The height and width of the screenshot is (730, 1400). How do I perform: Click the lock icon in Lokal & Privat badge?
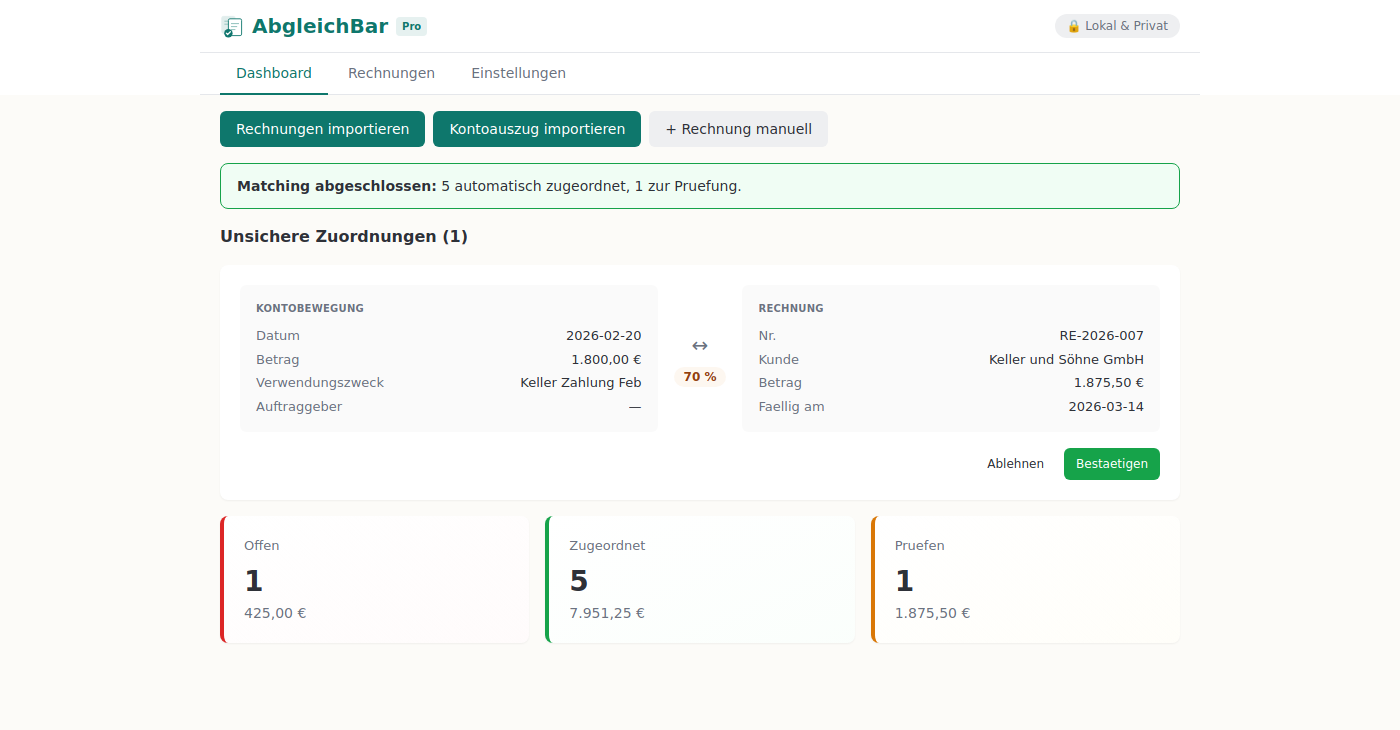pos(1073,26)
